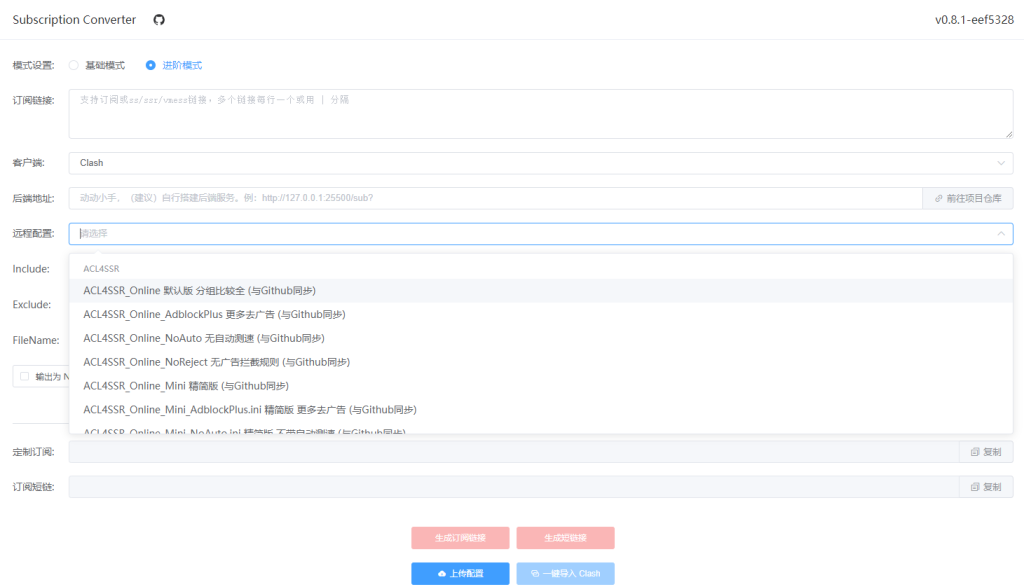Choose ACL4SSR_Online_AdblockPlus option
The width and height of the screenshot is (1024, 587).
214,314
